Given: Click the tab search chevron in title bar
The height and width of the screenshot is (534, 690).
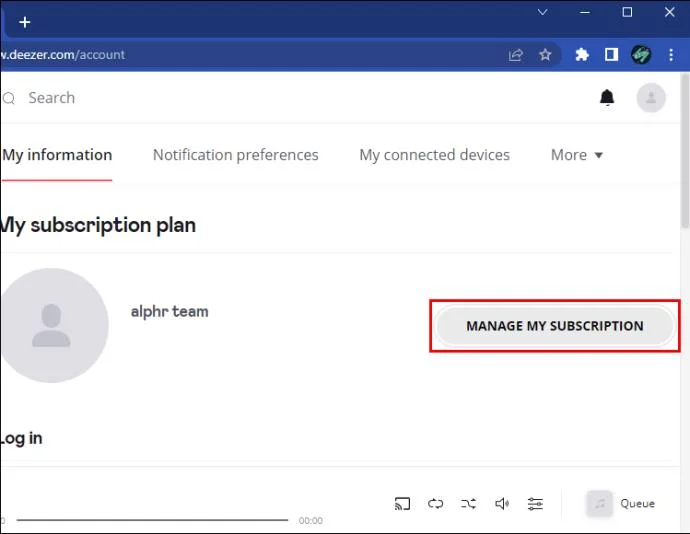Looking at the screenshot, I should pyautogui.click(x=542, y=12).
